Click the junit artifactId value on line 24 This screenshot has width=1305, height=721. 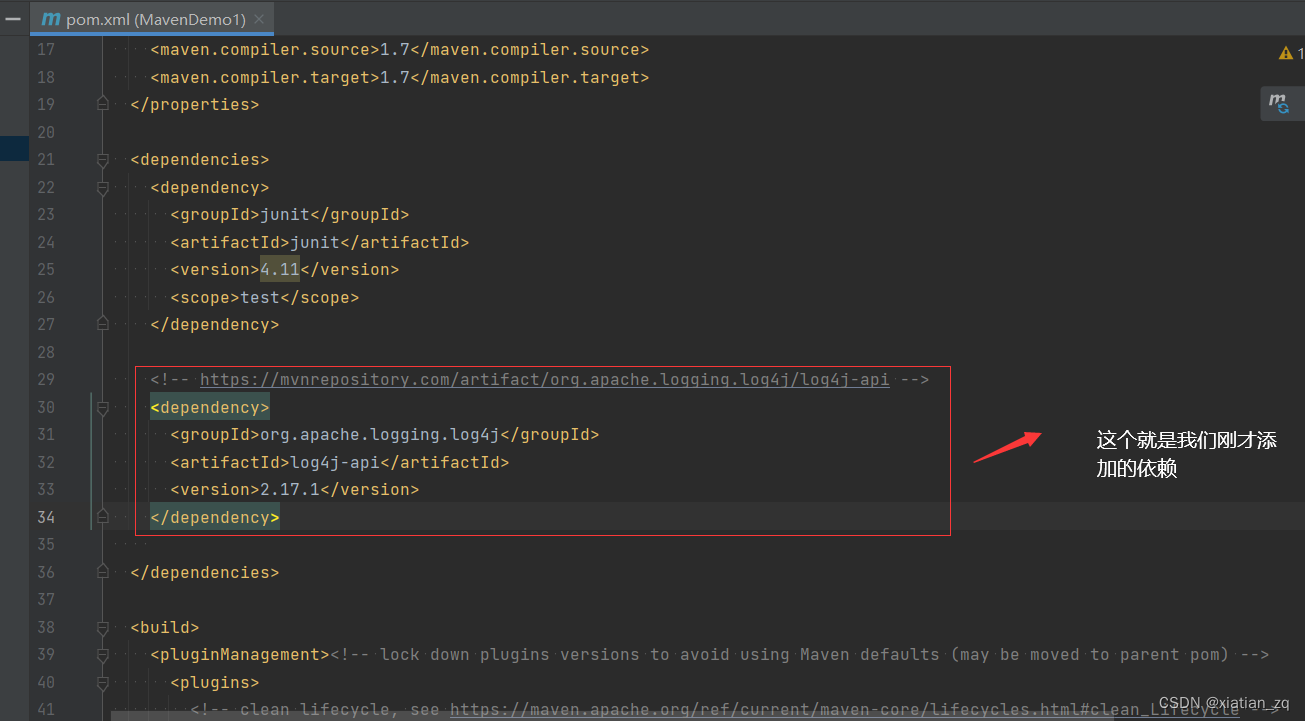pyautogui.click(x=315, y=242)
